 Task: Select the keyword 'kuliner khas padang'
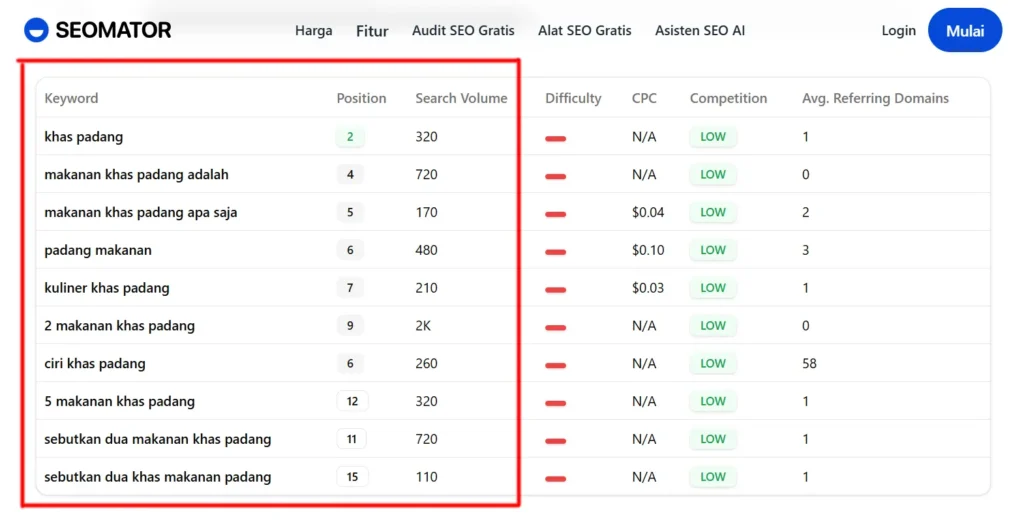(x=106, y=288)
